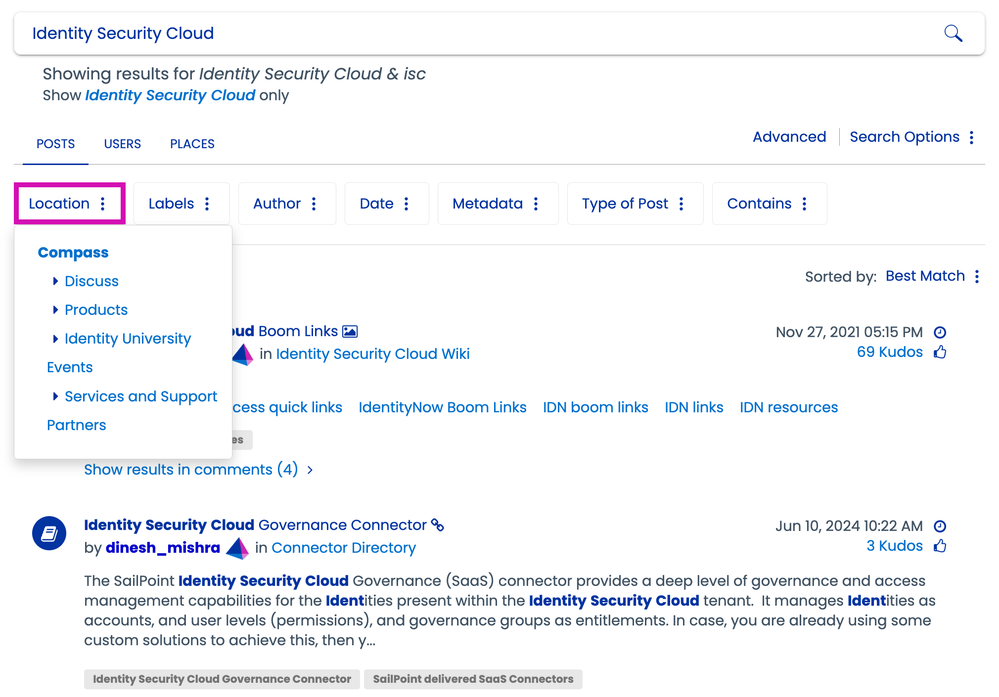Open the Type of Post filter
This screenshot has width=999, height=697.
[634, 204]
